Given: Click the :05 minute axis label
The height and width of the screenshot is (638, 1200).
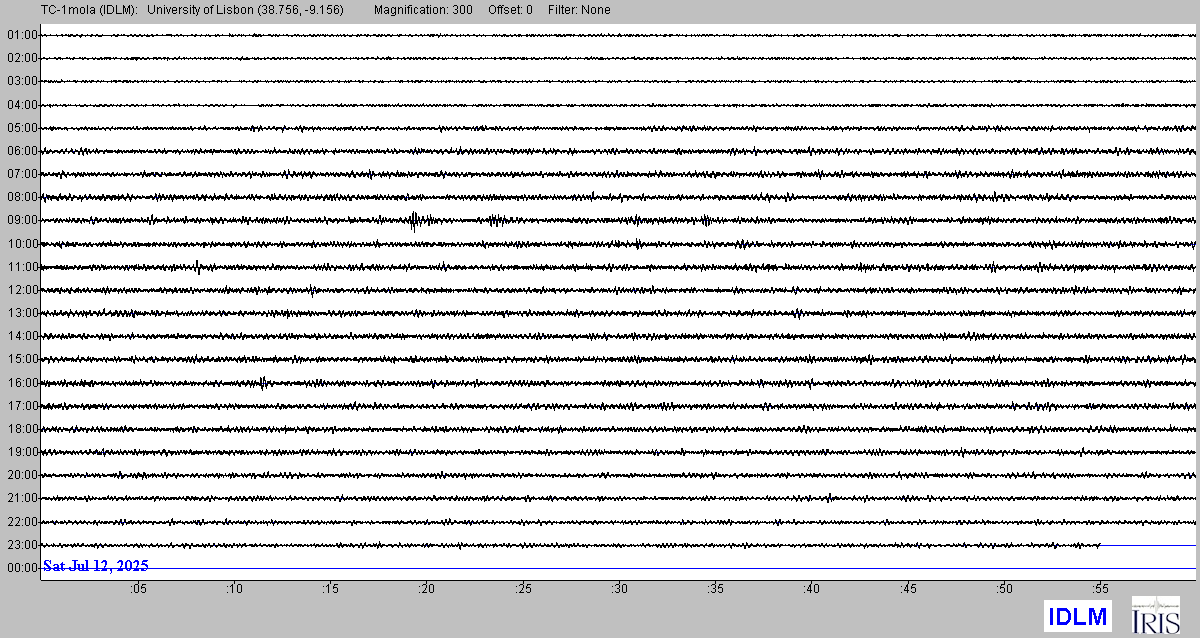Looking at the screenshot, I should click(x=137, y=589).
